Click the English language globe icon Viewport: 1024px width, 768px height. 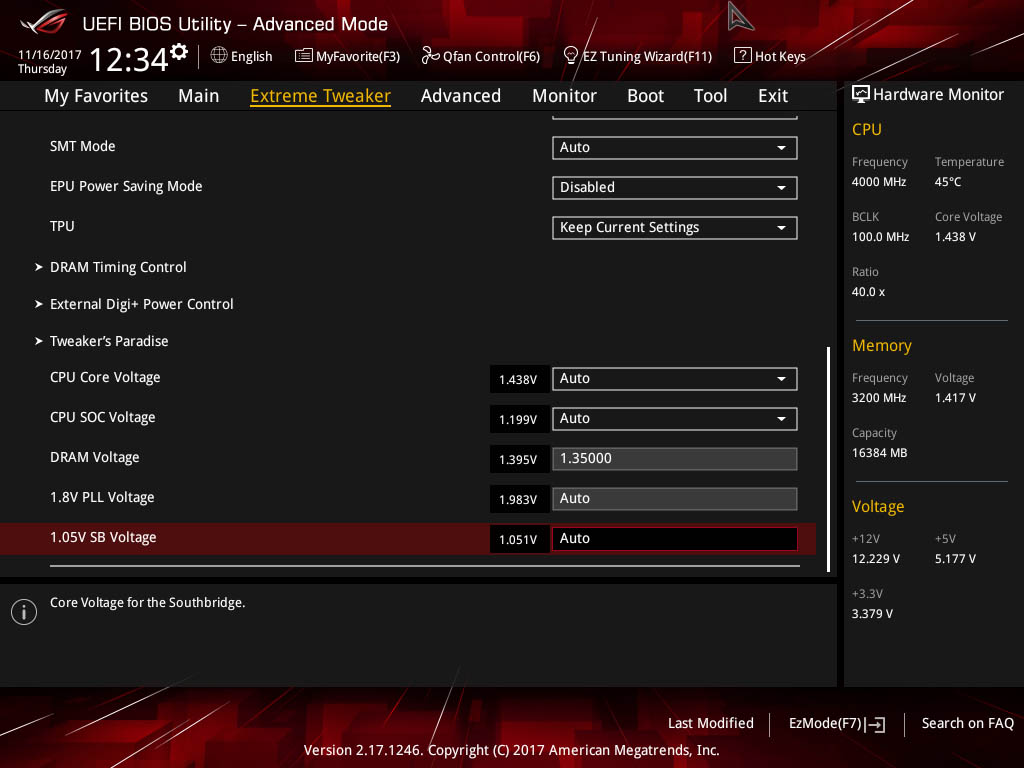(219, 56)
